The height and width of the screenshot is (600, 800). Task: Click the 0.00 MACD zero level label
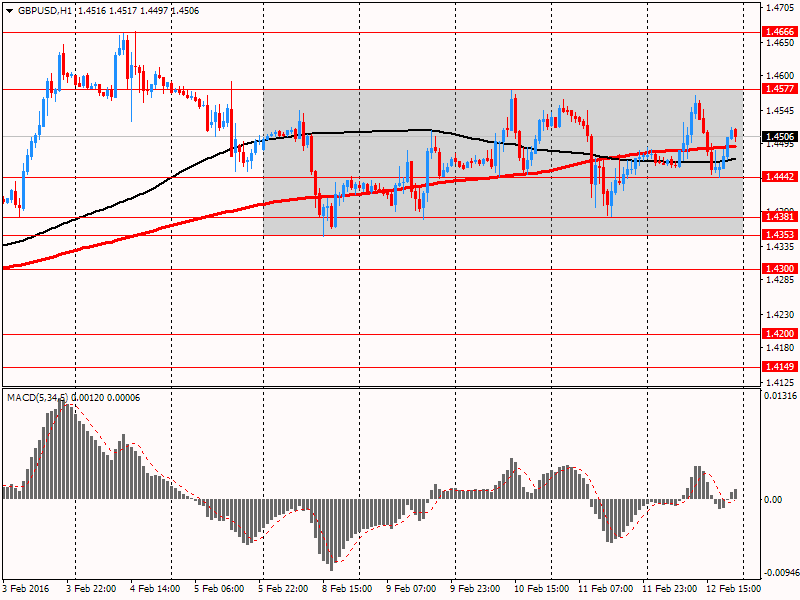pos(773,499)
